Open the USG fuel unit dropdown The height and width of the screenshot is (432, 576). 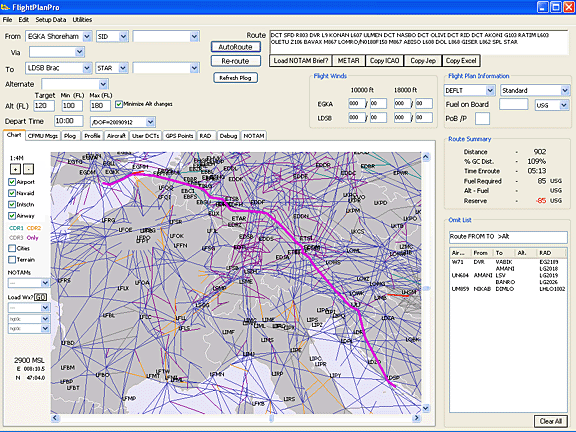click(564, 105)
